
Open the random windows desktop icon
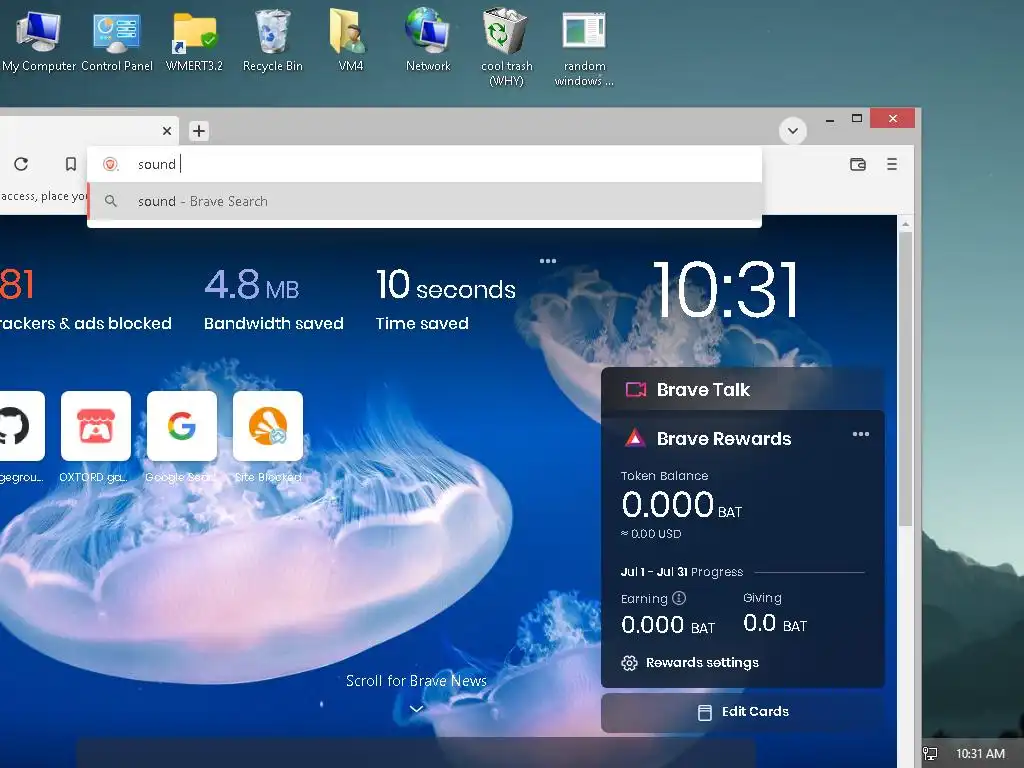(x=584, y=47)
